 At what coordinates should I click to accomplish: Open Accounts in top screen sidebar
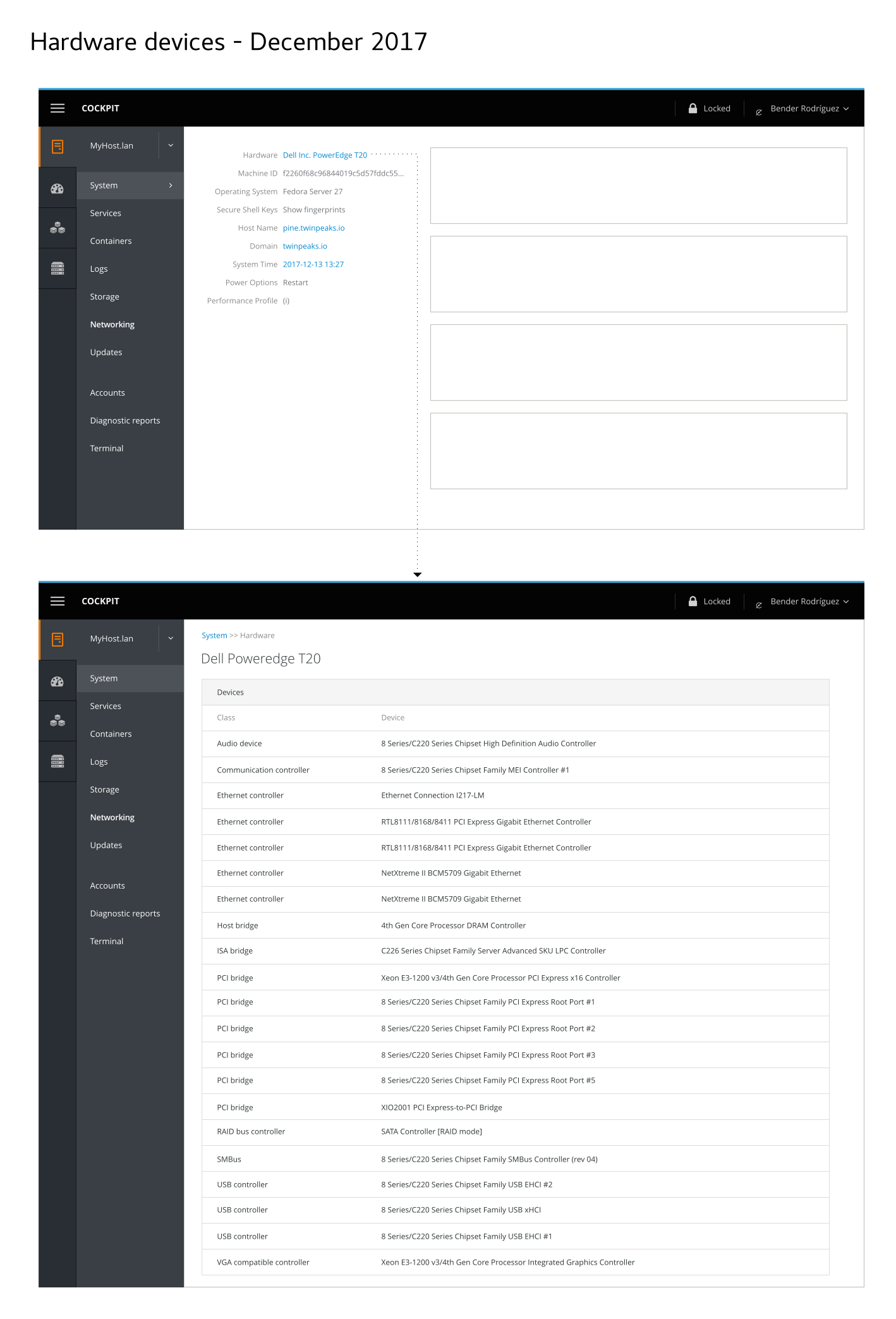tap(107, 392)
